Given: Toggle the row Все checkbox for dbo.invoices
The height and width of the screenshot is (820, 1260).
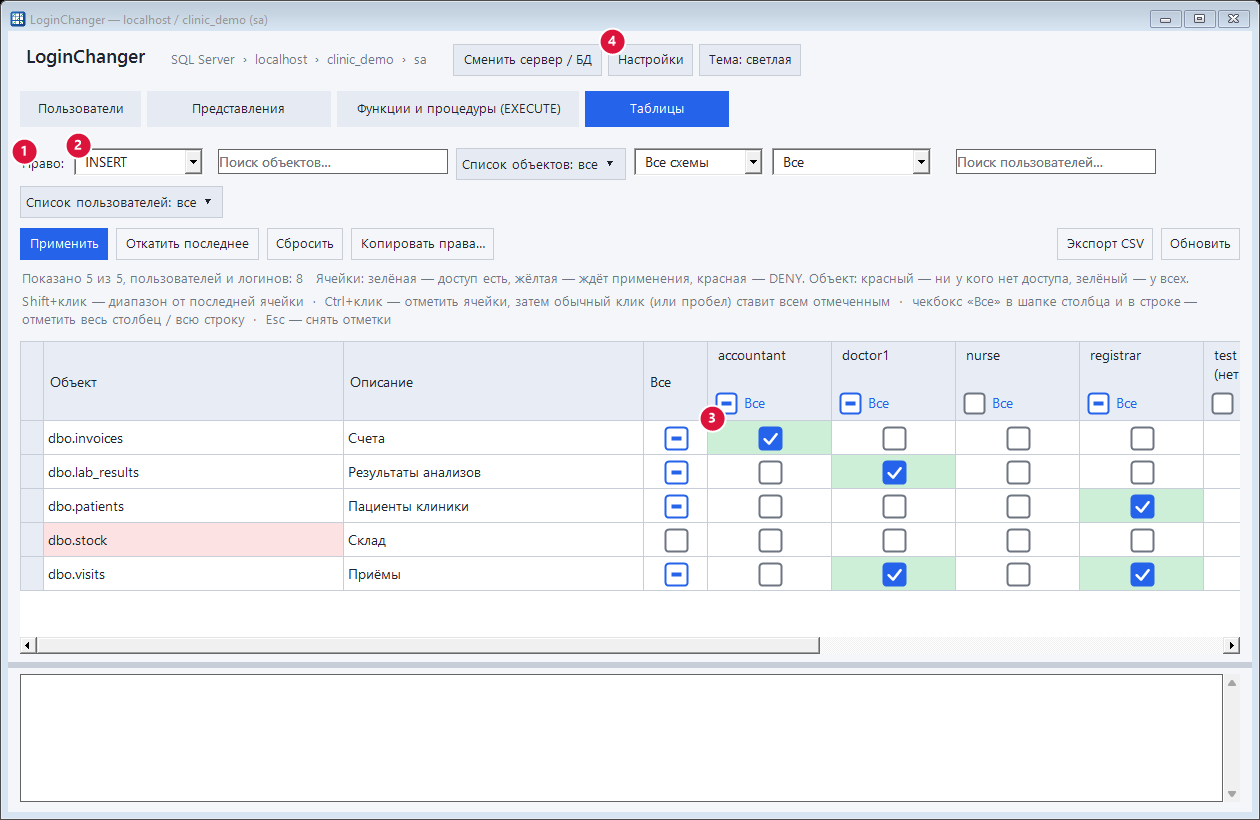Looking at the screenshot, I should point(676,438).
